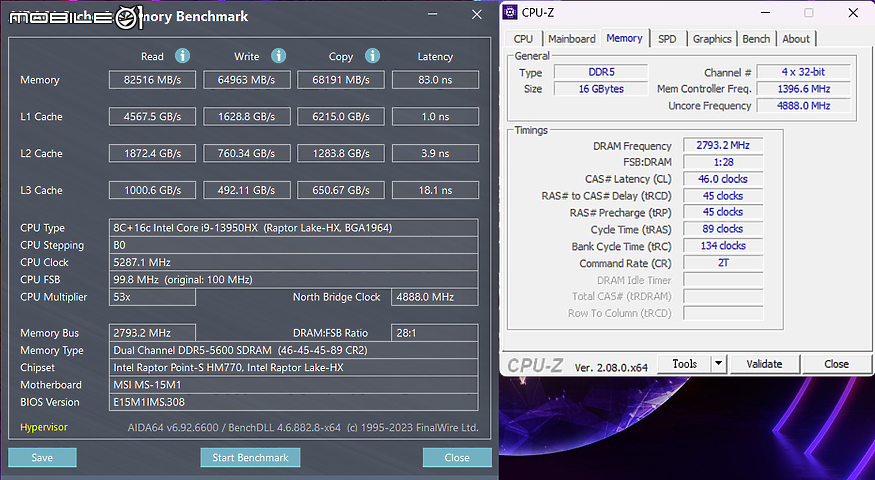The image size is (875, 480).
Task: Click the L1 Cache Read value 4567.5 GB/s
Action: pos(152,117)
